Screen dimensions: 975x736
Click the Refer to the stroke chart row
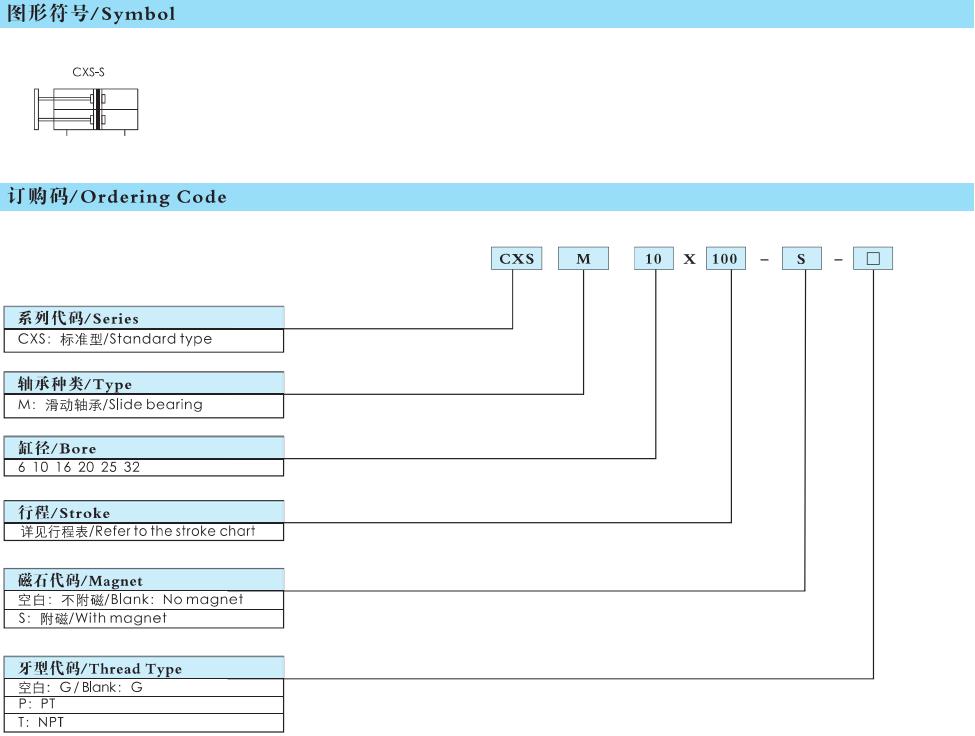144,531
